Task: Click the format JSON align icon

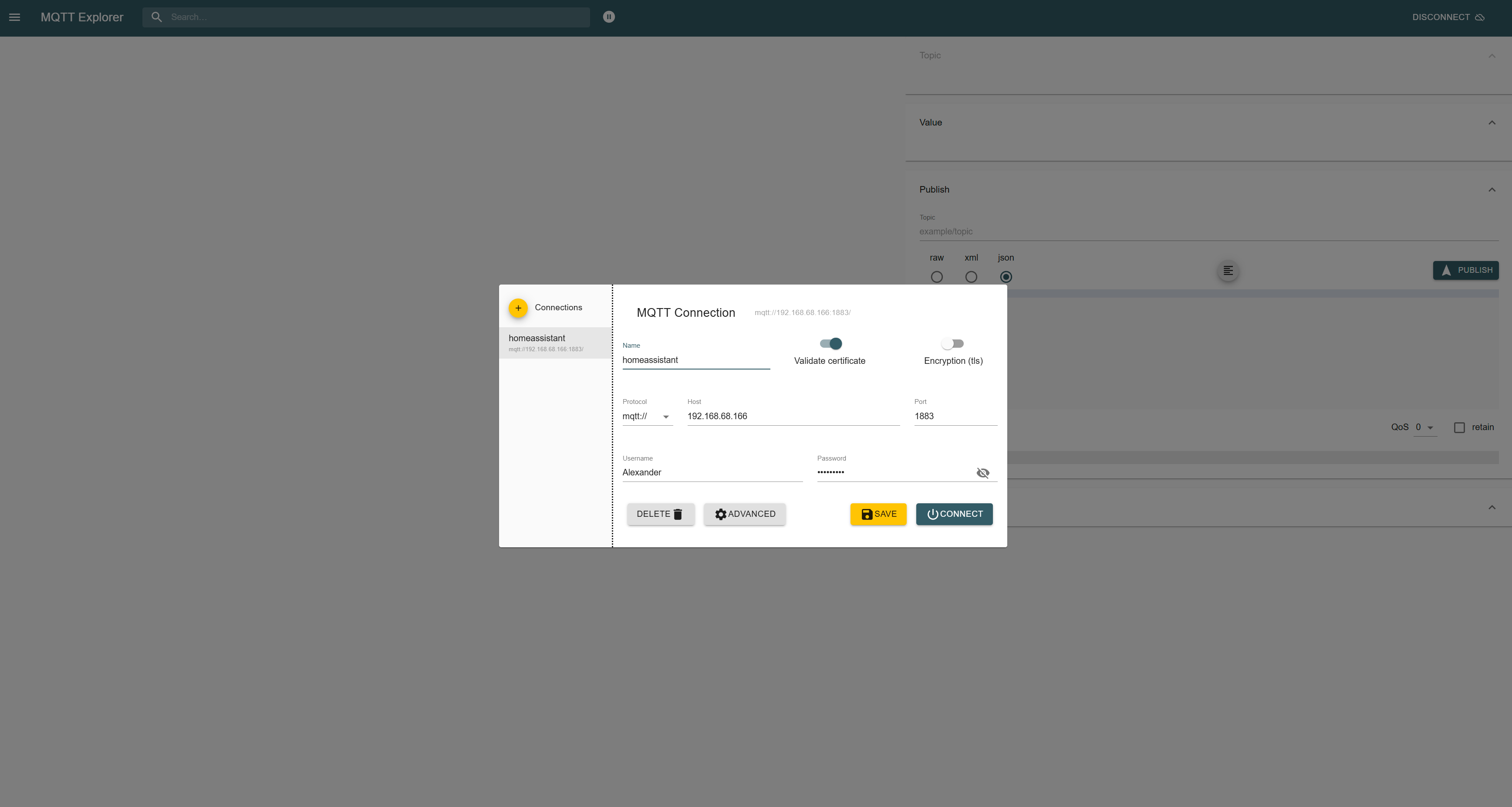Action: click(1227, 271)
